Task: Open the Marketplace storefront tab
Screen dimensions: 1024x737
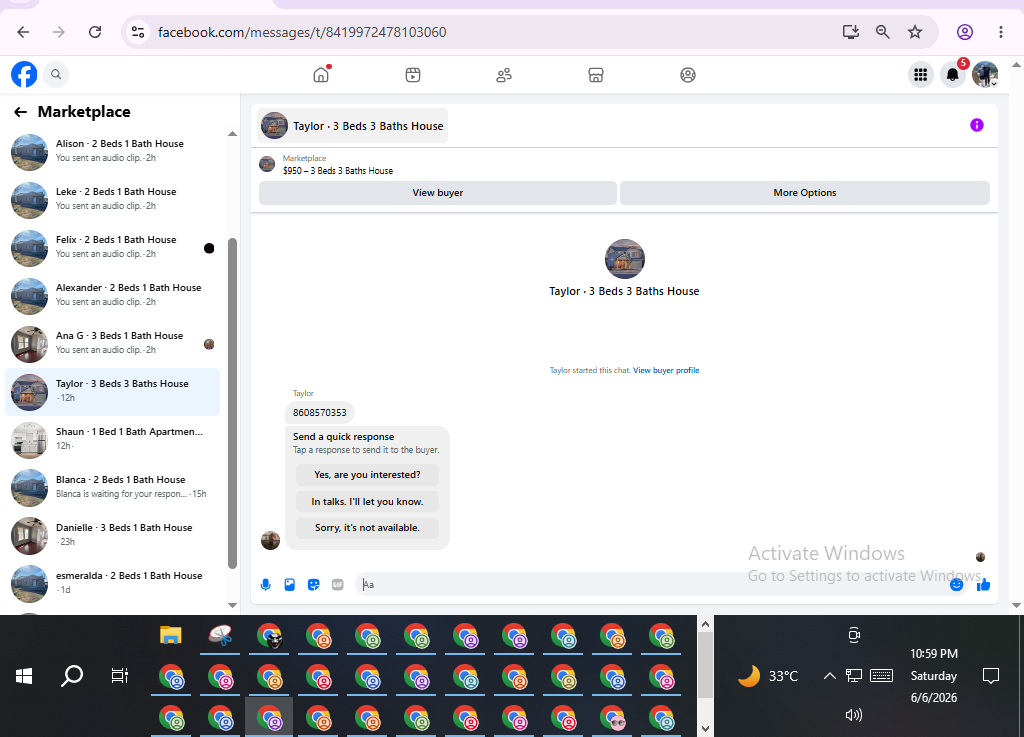Action: [596, 75]
